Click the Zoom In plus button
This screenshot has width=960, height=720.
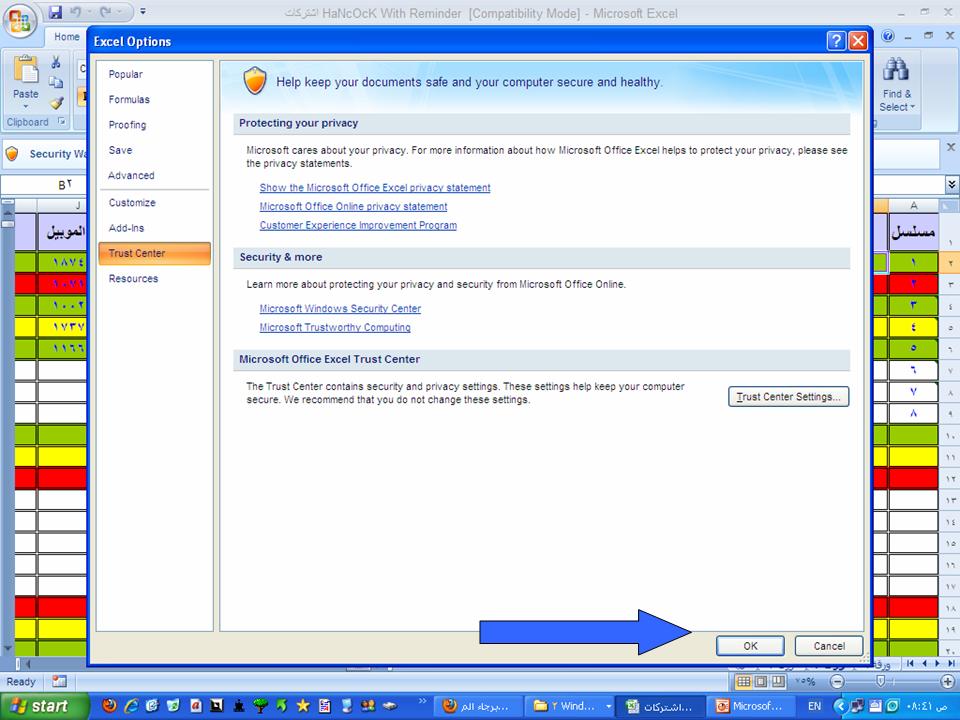[948, 681]
